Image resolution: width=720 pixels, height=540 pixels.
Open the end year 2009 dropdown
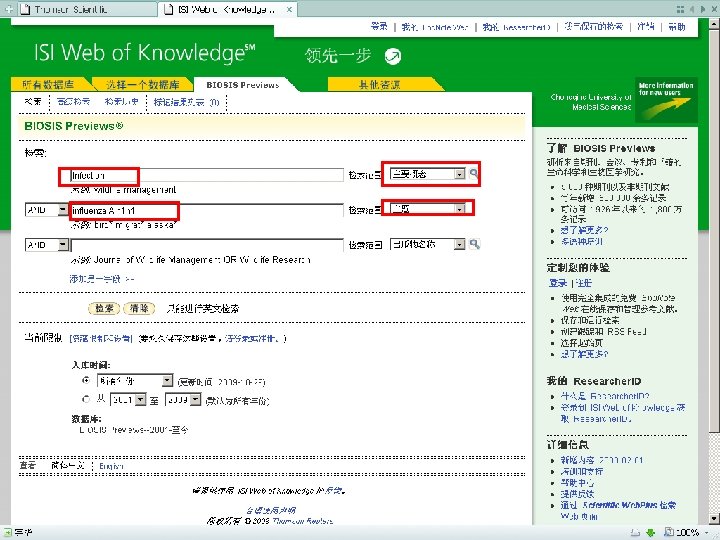point(183,400)
